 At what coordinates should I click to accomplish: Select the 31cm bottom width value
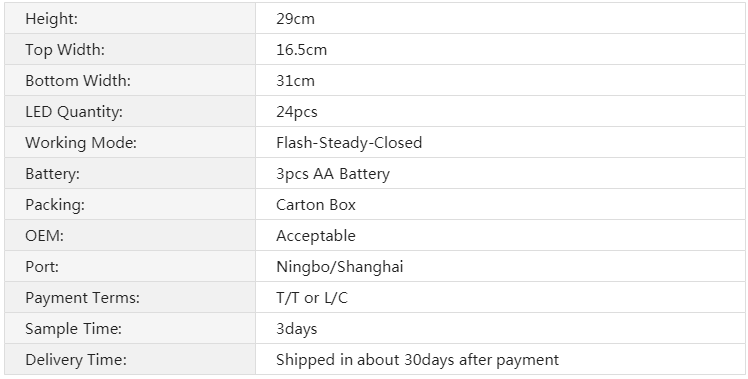pyautogui.click(x=295, y=81)
